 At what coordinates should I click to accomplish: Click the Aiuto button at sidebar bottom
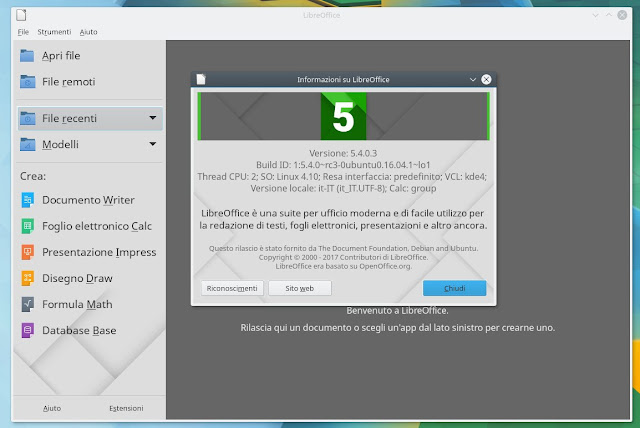pyautogui.click(x=52, y=408)
